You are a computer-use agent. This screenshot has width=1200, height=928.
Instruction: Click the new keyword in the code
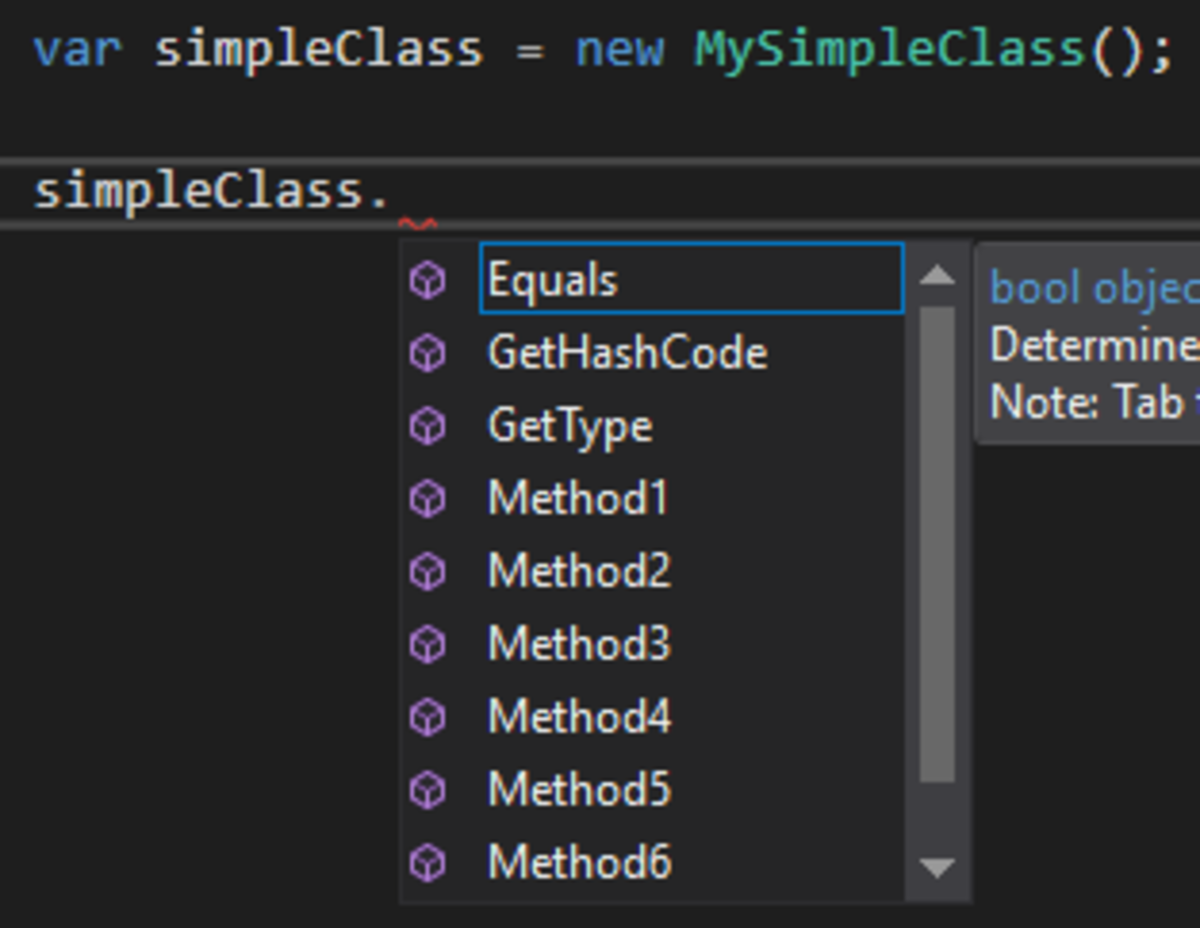[x=619, y=50]
